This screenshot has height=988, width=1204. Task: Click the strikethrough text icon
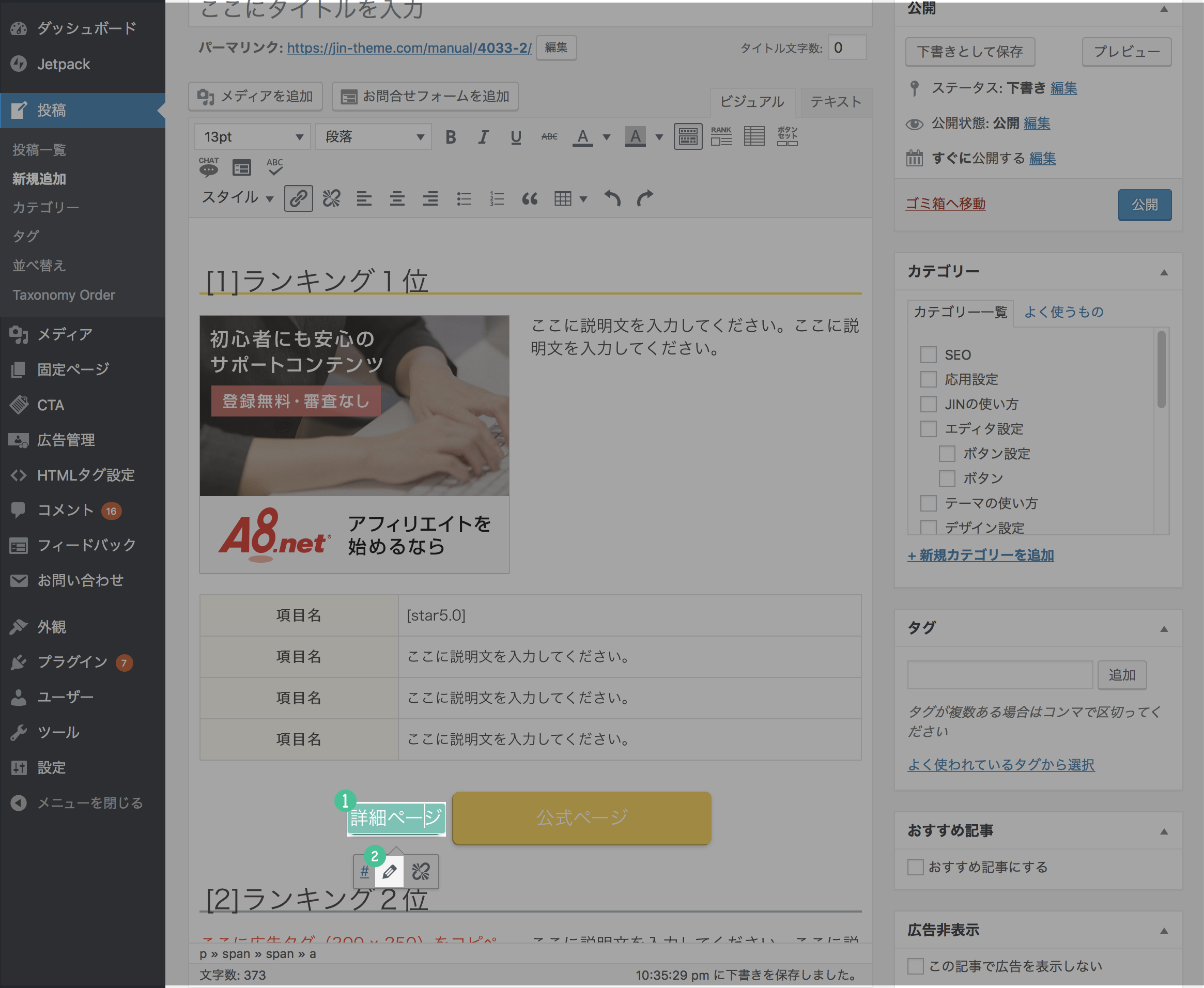point(549,135)
